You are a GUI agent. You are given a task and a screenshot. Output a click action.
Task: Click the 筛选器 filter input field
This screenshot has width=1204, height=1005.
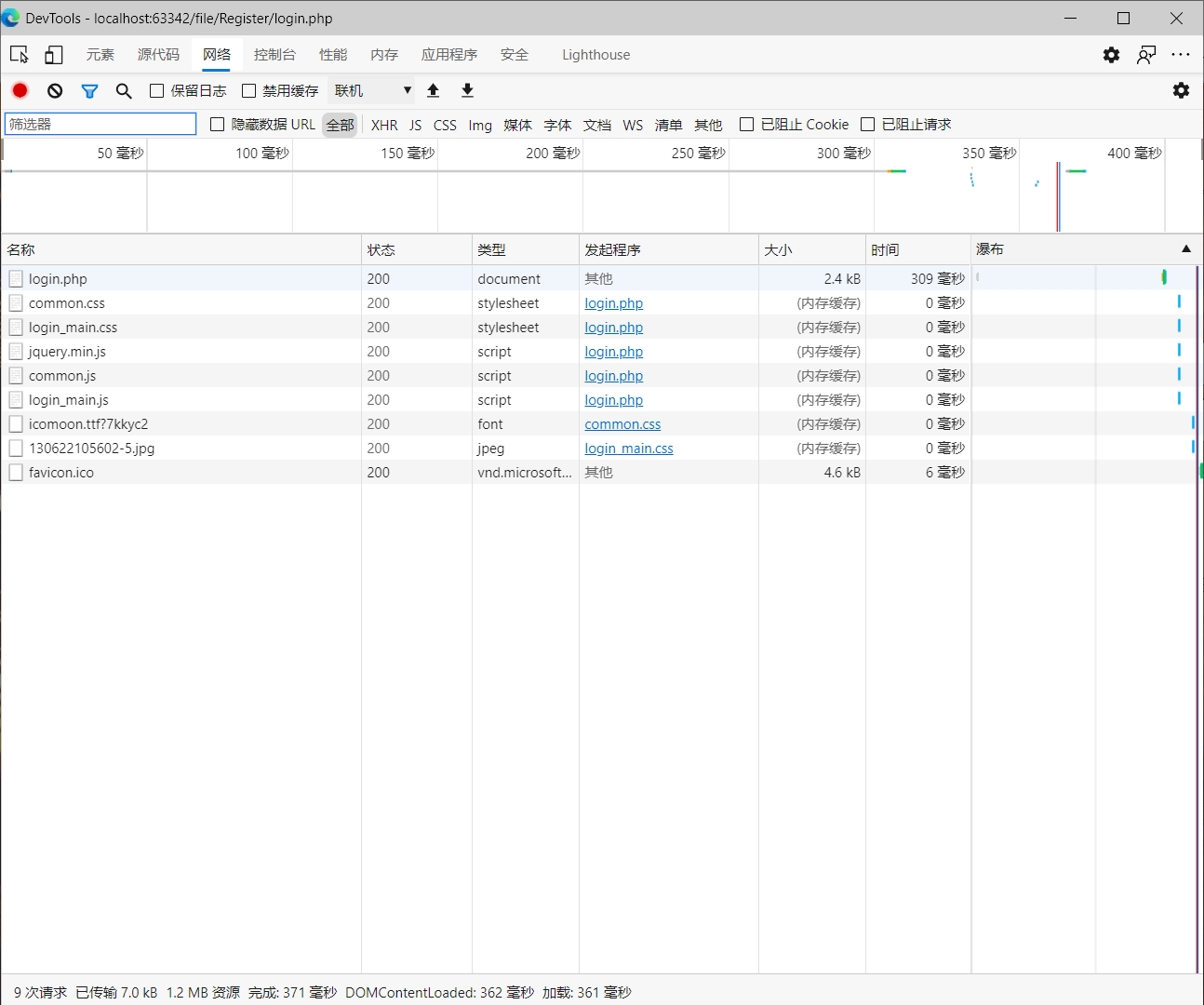coord(100,124)
